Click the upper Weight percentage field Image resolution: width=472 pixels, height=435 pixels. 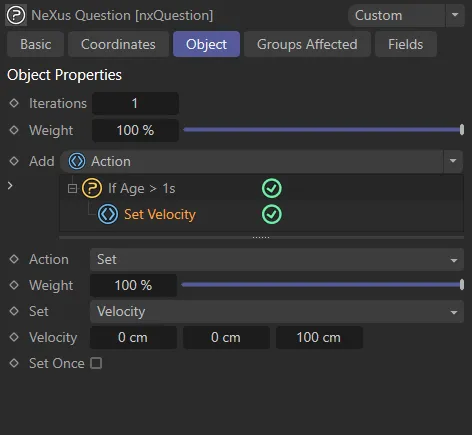(x=135, y=130)
